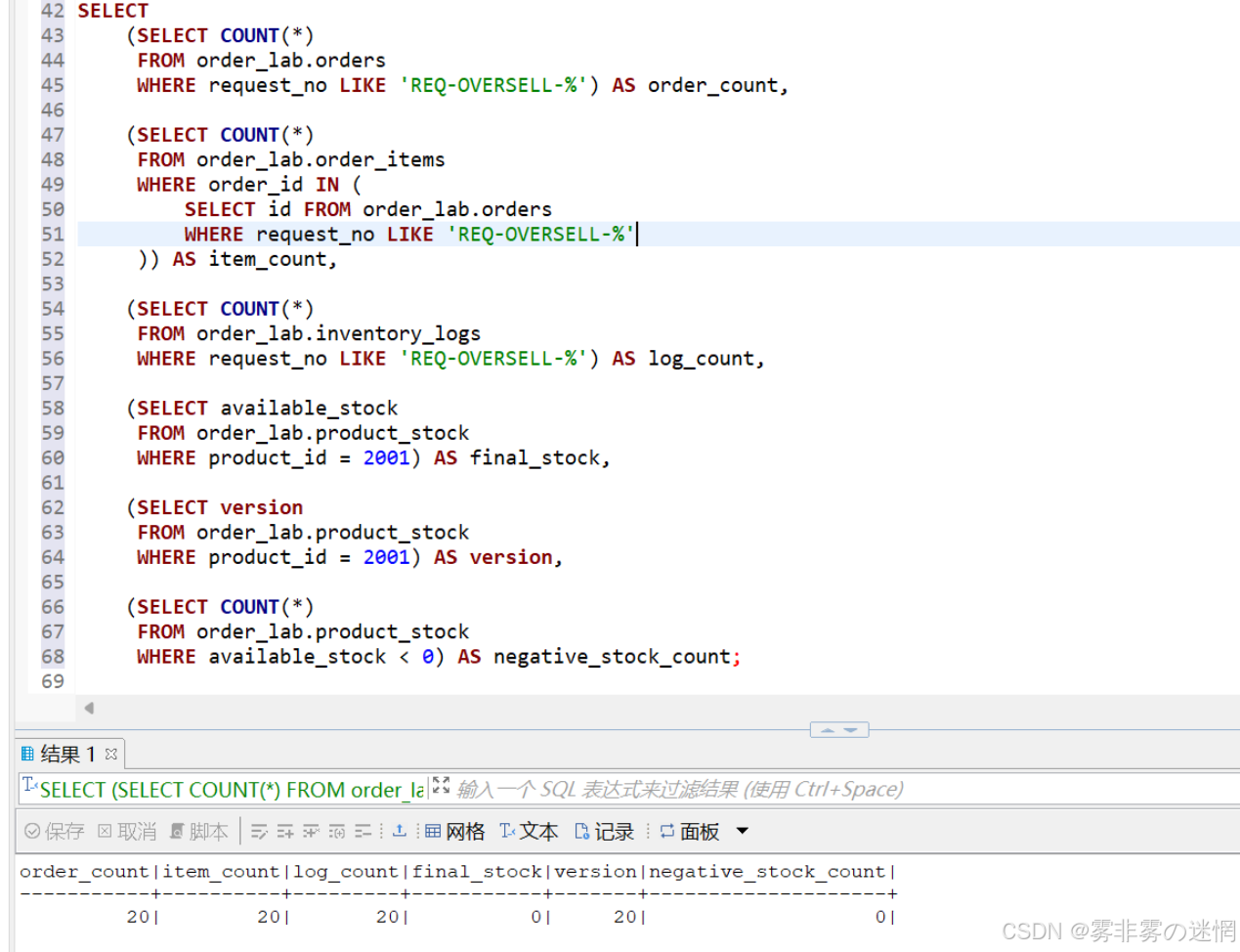Image resolution: width=1240 pixels, height=952 pixels.
Task: Close the 结果 1 tab
Action: (111, 754)
